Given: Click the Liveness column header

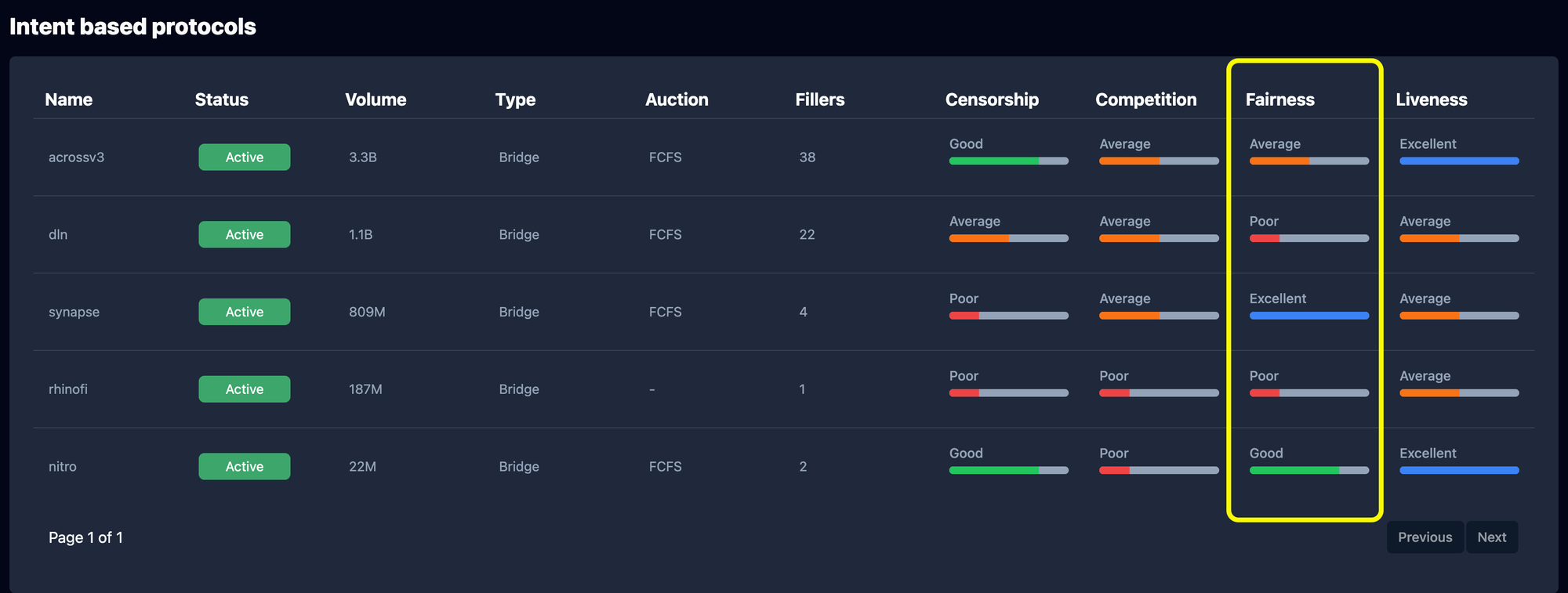Looking at the screenshot, I should tap(1431, 99).
